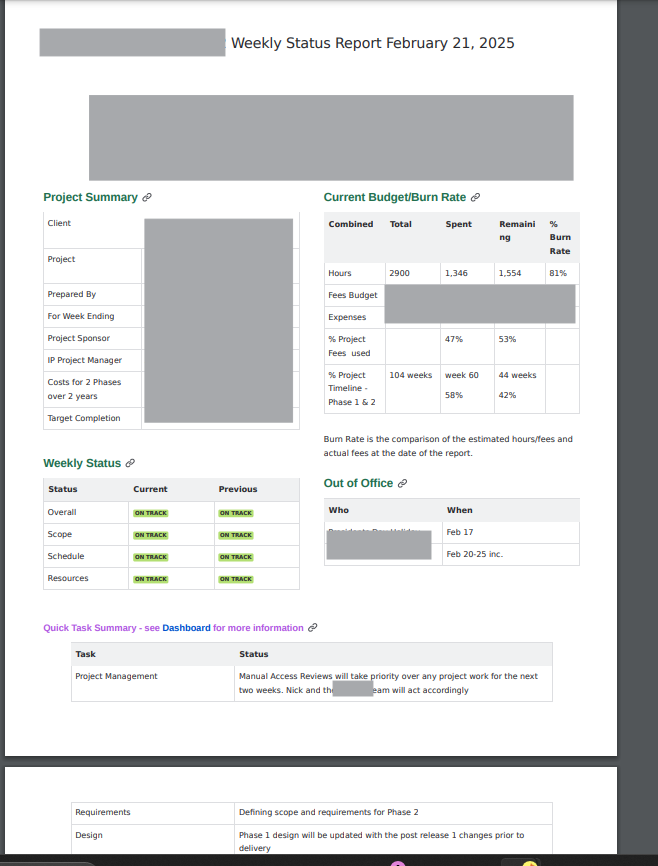
Task: Click the 'Spent' column header
Action: tap(459, 224)
